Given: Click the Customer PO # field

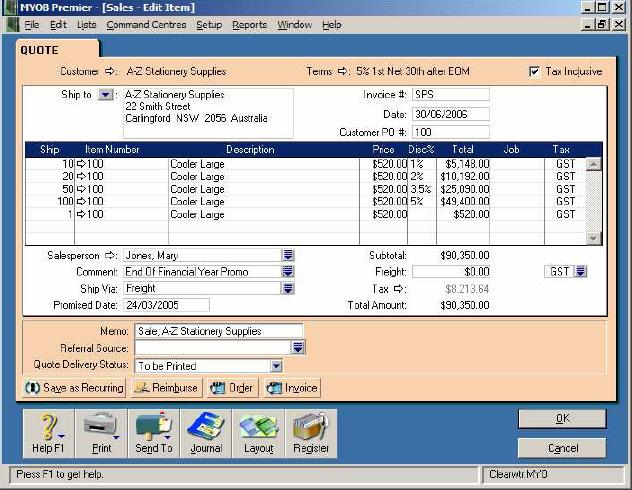Looking at the screenshot, I should (x=451, y=132).
